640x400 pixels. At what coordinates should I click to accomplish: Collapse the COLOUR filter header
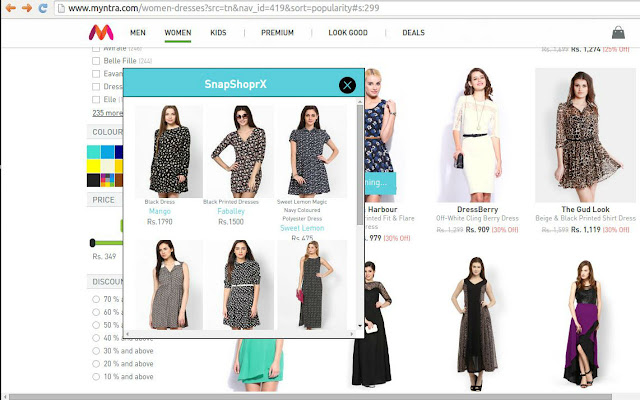click(105, 132)
